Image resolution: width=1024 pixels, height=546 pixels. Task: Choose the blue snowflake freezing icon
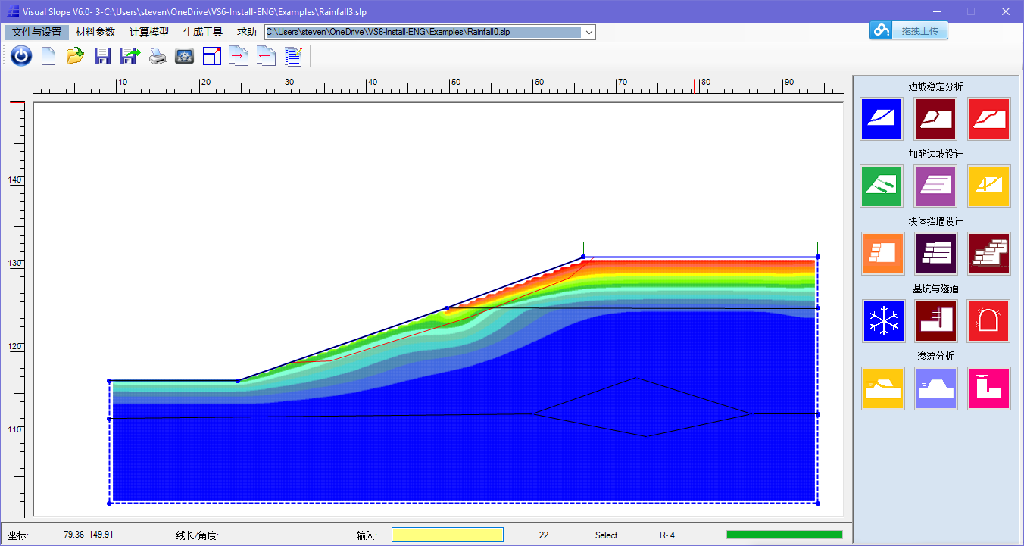[x=882, y=321]
